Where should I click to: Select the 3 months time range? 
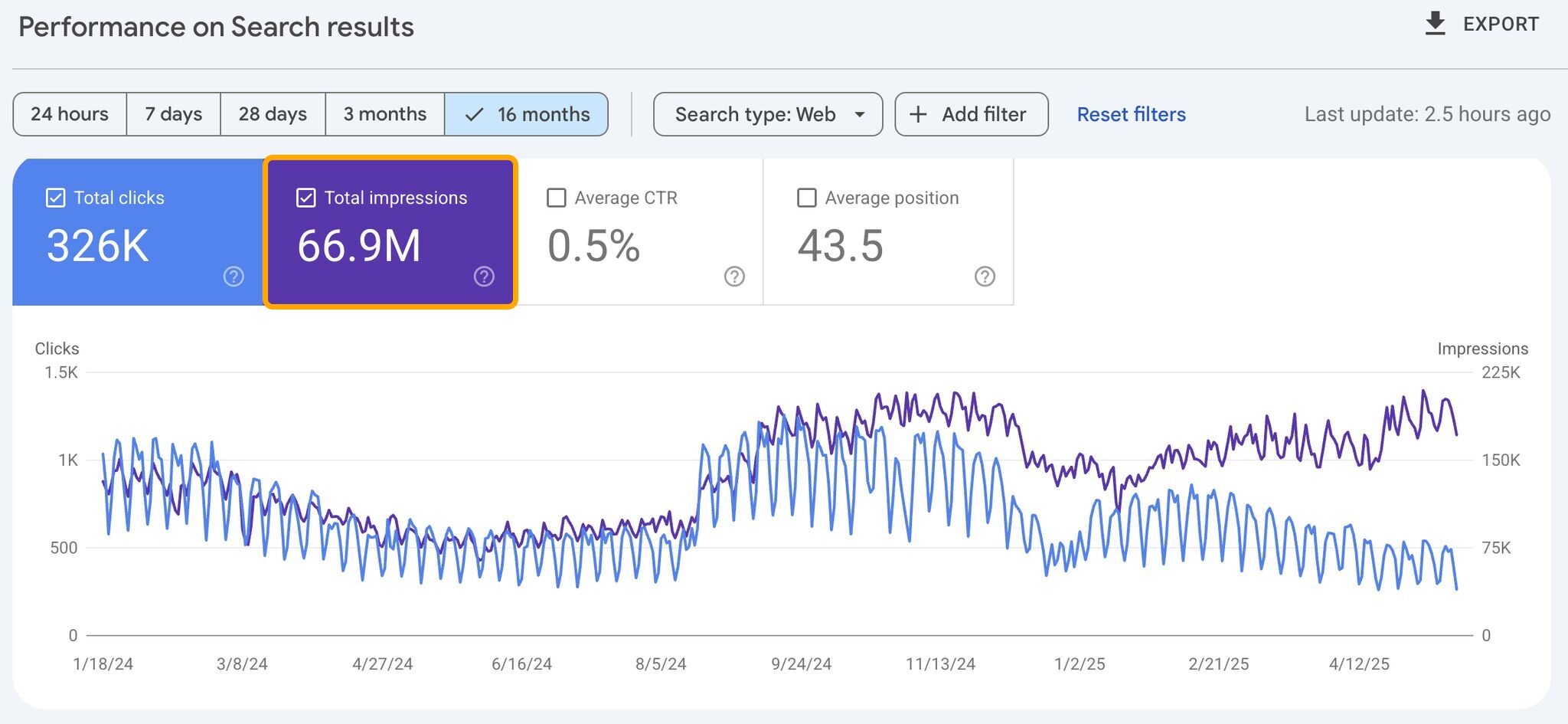click(385, 113)
